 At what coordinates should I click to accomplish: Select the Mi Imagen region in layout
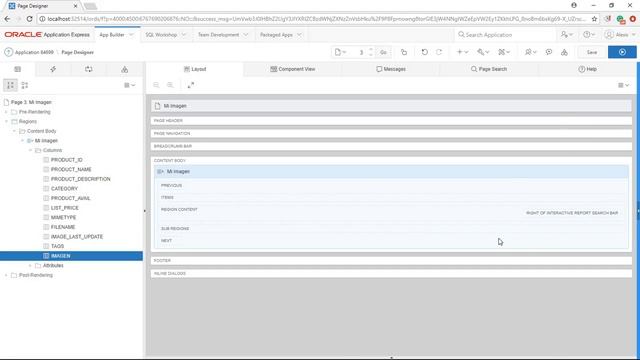click(x=391, y=172)
